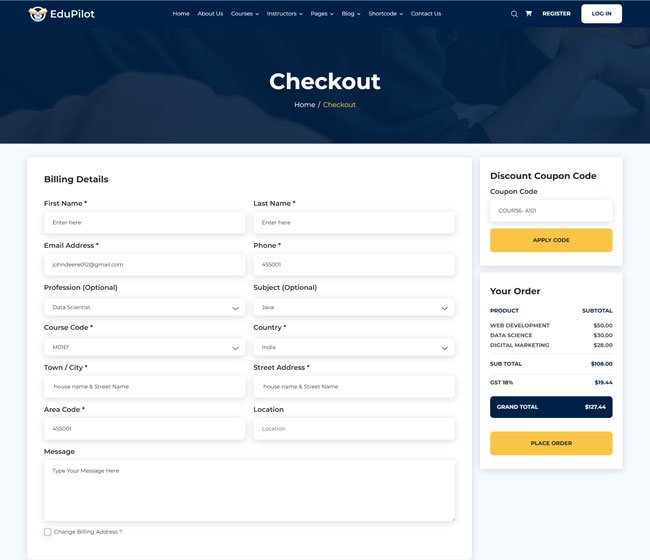Image resolution: width=650 pixels, height=560 pixels.
Task: Click the LOG IN button
Action: [x=601, y=14]
